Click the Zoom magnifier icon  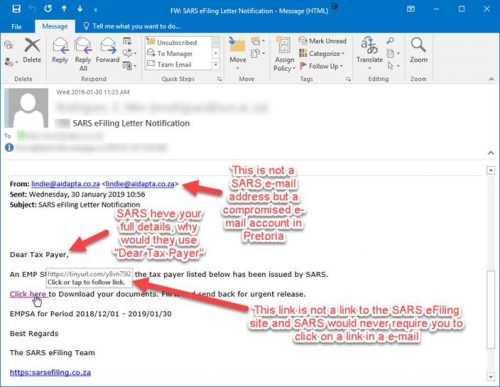[418, 45]
